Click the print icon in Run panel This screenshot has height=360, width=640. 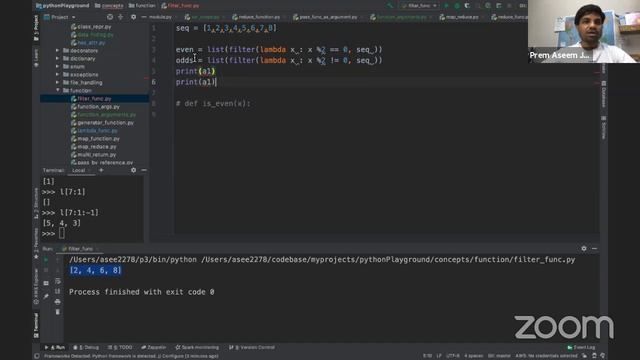58,302
